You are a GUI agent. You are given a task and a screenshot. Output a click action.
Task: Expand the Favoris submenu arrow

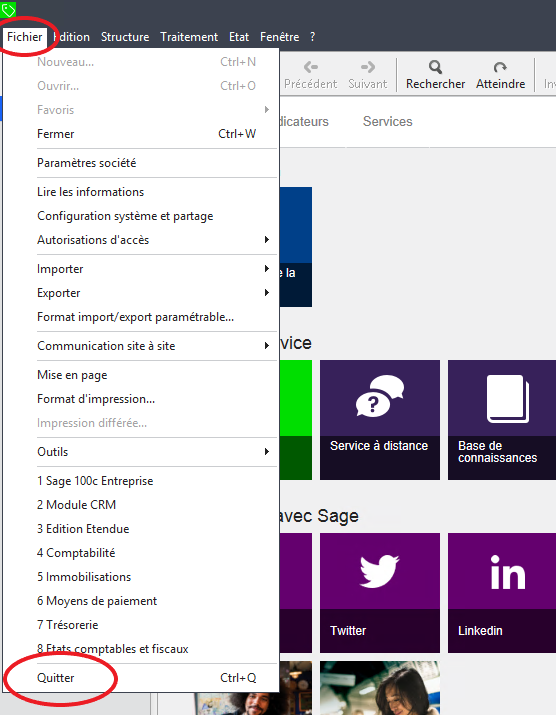(267, 109)
